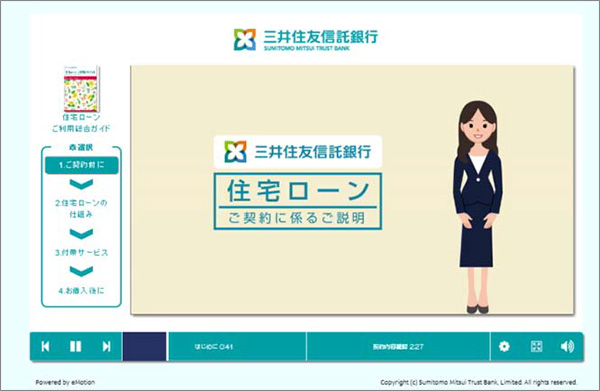Click the Sumitomo Mitsui Trust Bank header logo

(x=306, y=39)
